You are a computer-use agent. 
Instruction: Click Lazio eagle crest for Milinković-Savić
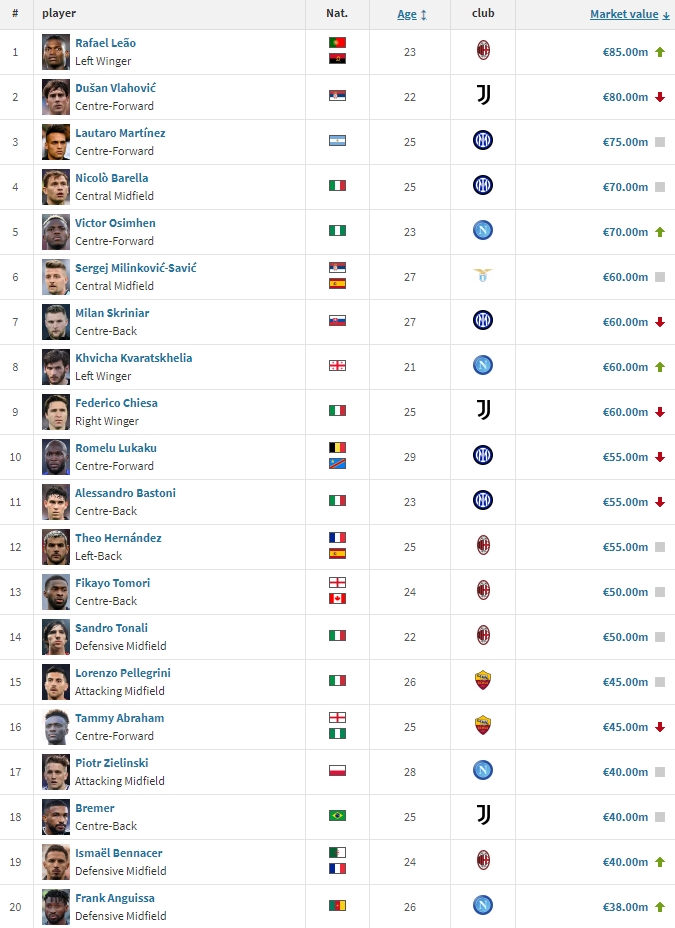coord(483,275)
